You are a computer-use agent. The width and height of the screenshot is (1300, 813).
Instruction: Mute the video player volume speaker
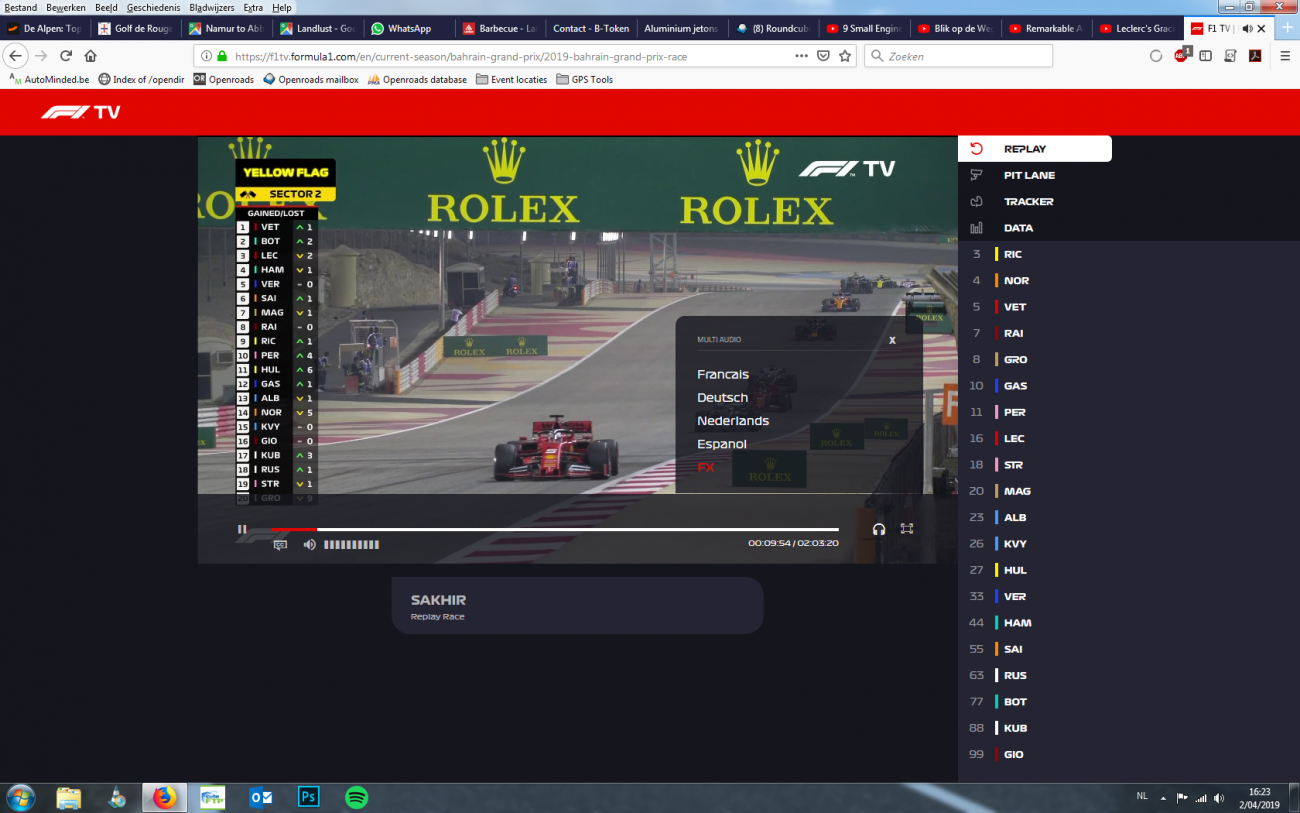click(x=310, y=545)
